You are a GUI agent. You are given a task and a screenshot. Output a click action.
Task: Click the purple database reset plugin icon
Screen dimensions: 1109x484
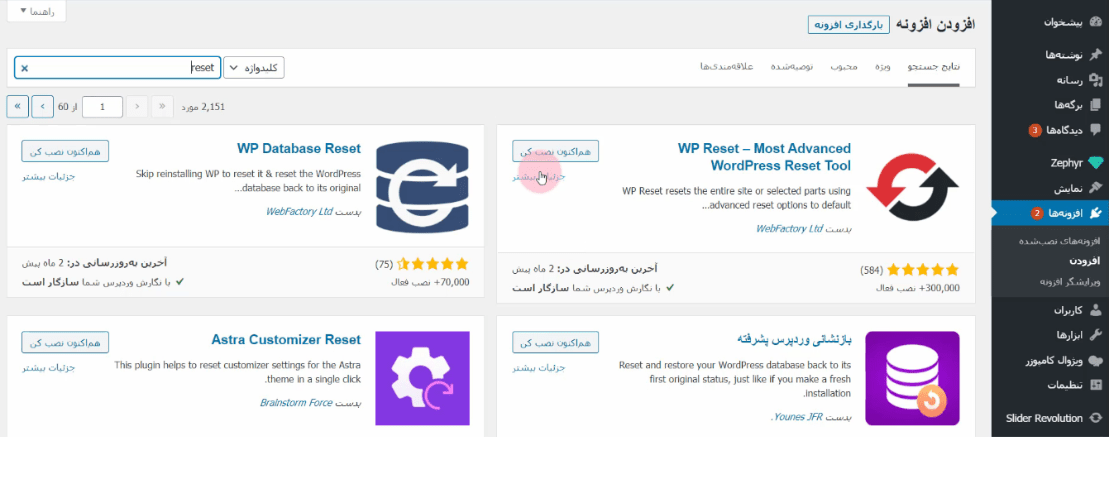(912, 378)
